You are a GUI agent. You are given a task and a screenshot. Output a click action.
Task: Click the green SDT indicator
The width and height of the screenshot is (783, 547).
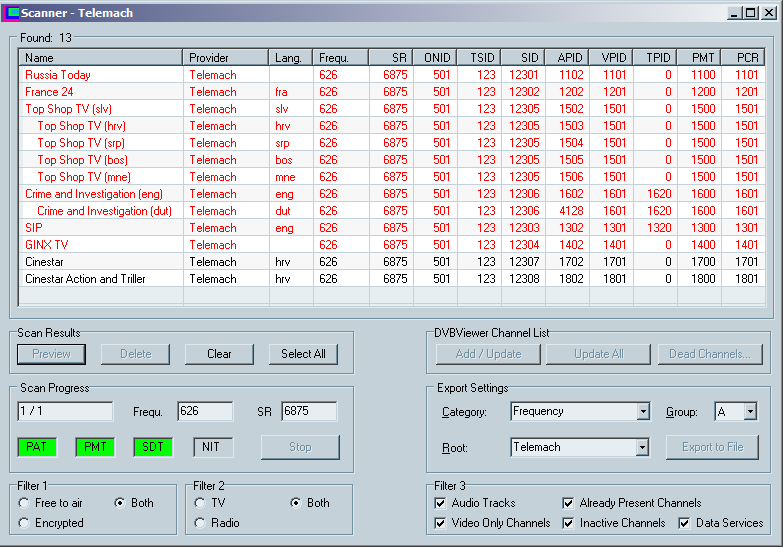coord(153,447)
